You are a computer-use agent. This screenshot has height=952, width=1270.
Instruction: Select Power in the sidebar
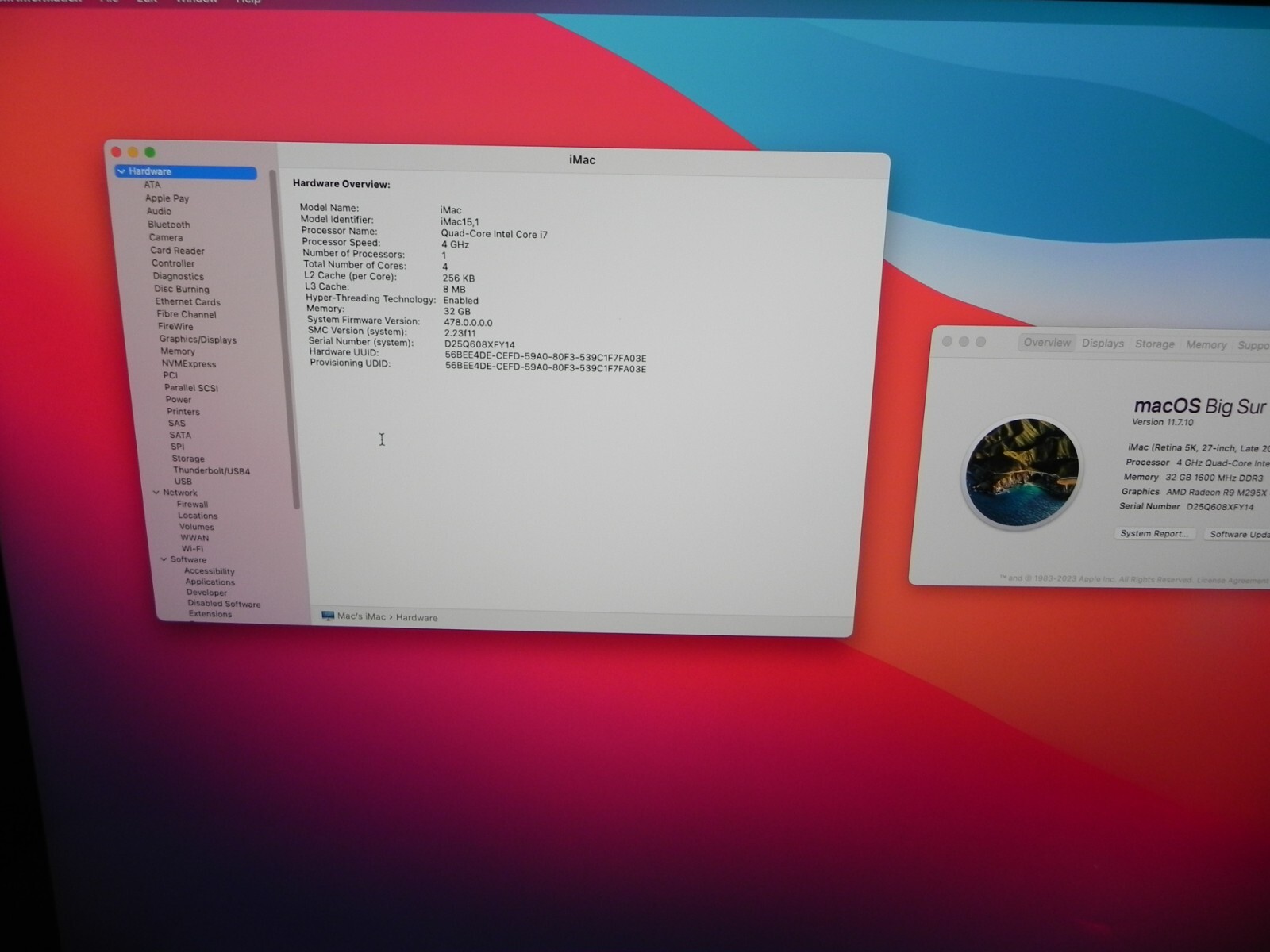click(179, 400)
